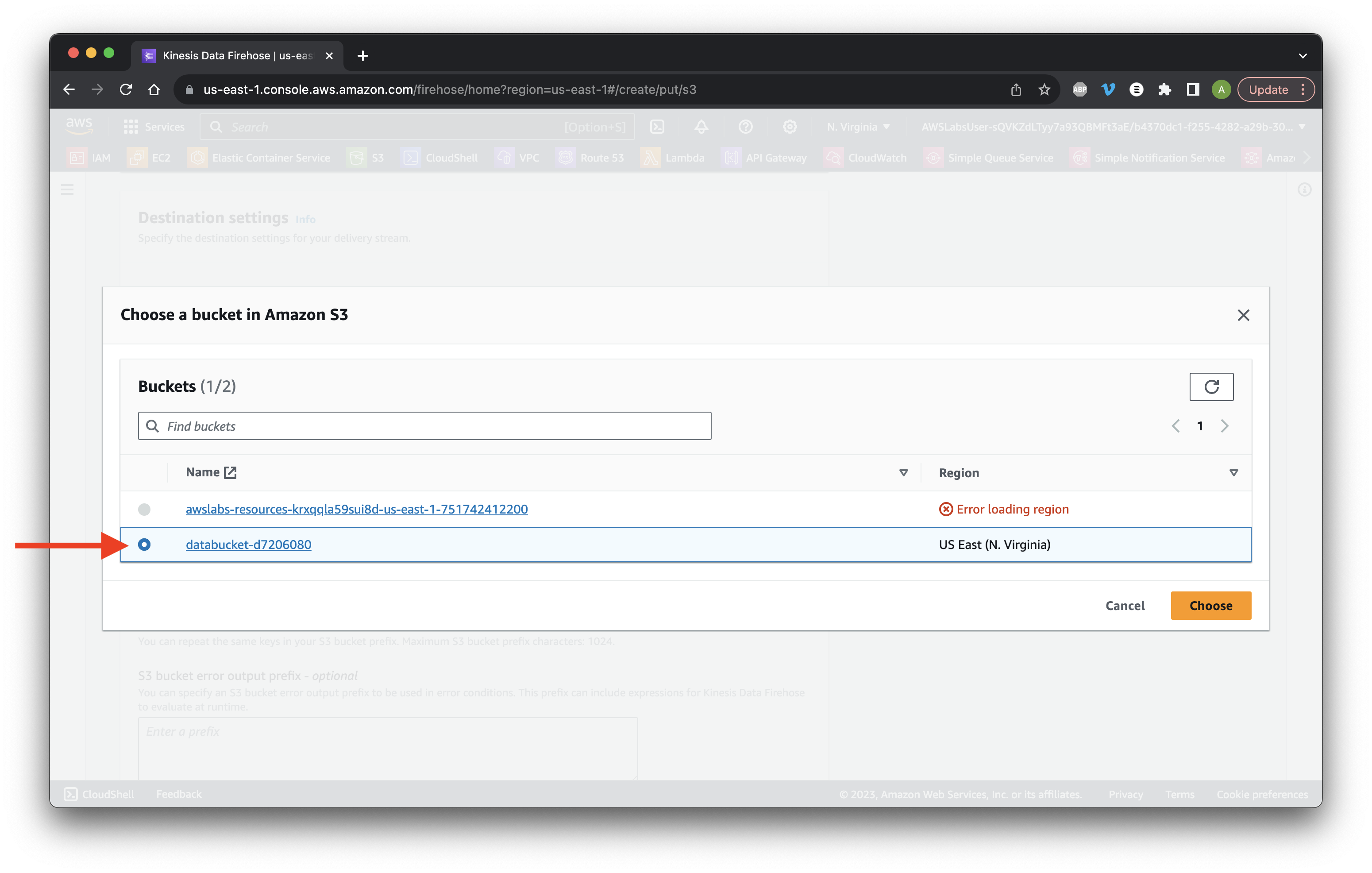Sort buckets by Region column arrow

pos(1233,472)
